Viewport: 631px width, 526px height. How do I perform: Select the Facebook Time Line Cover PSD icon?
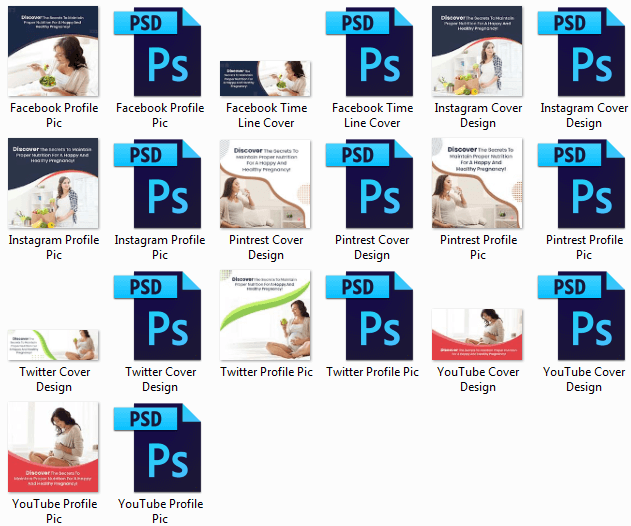[369, 52]
